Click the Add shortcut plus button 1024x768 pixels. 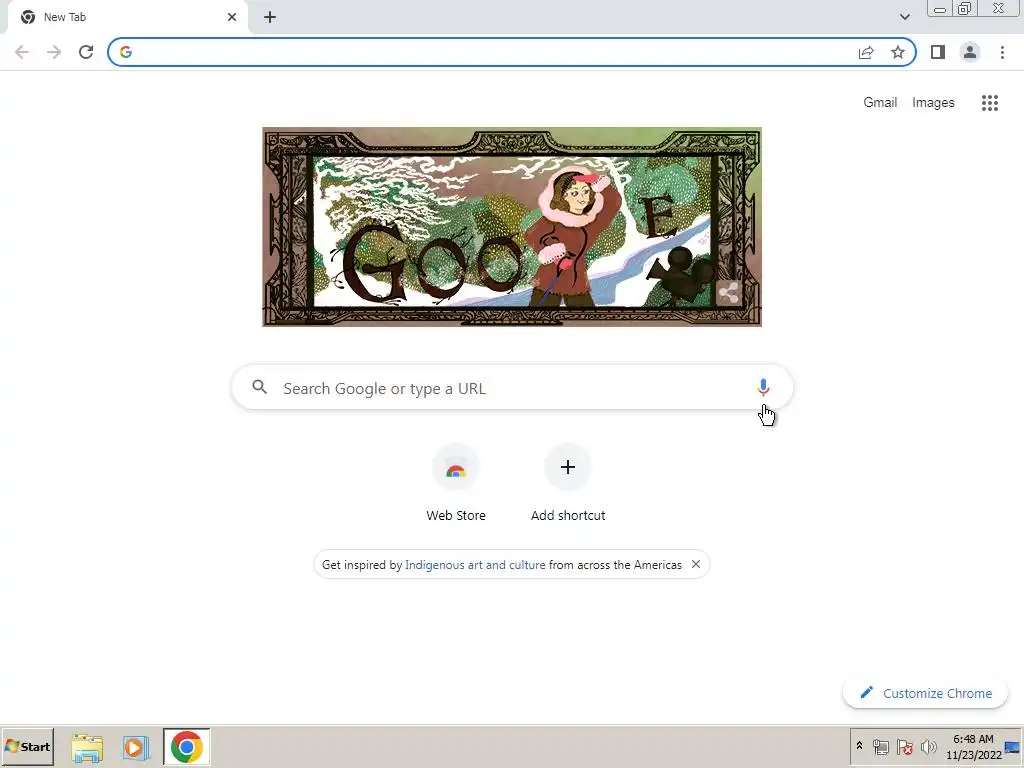click(x=568, y=467)
